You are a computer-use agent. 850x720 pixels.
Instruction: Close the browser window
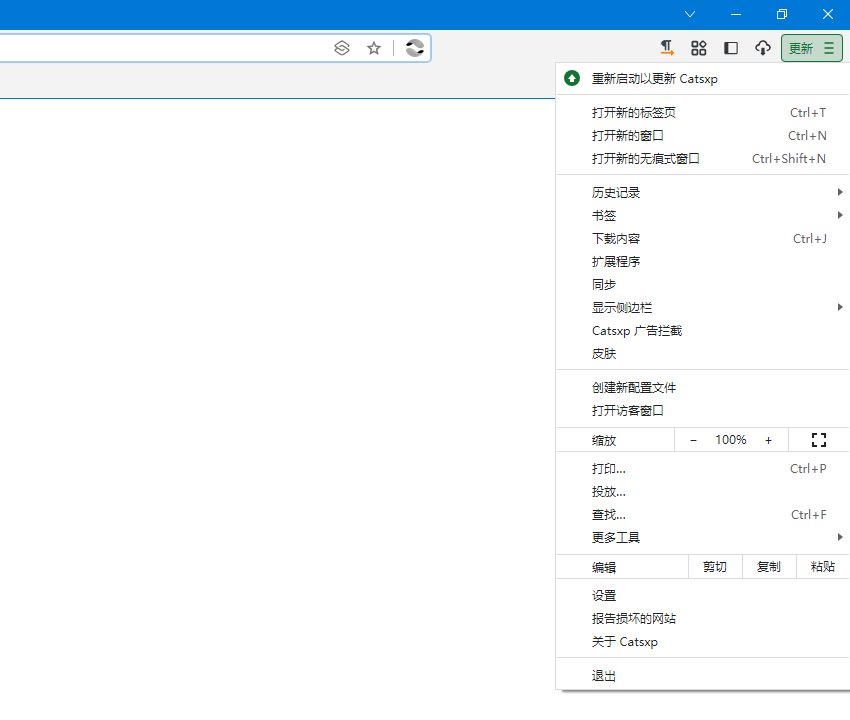tap(828, 14)
